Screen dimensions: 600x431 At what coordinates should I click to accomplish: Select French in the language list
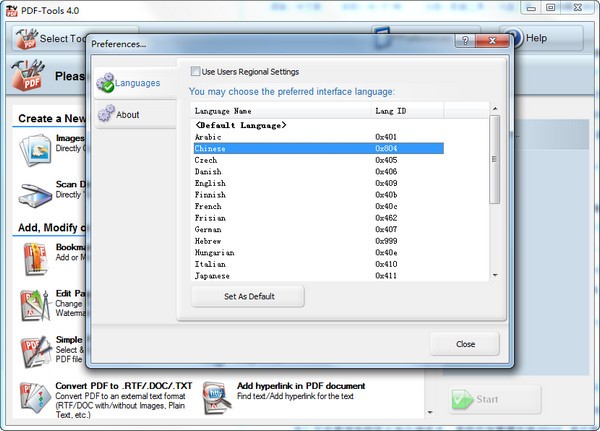pos(319,206)
